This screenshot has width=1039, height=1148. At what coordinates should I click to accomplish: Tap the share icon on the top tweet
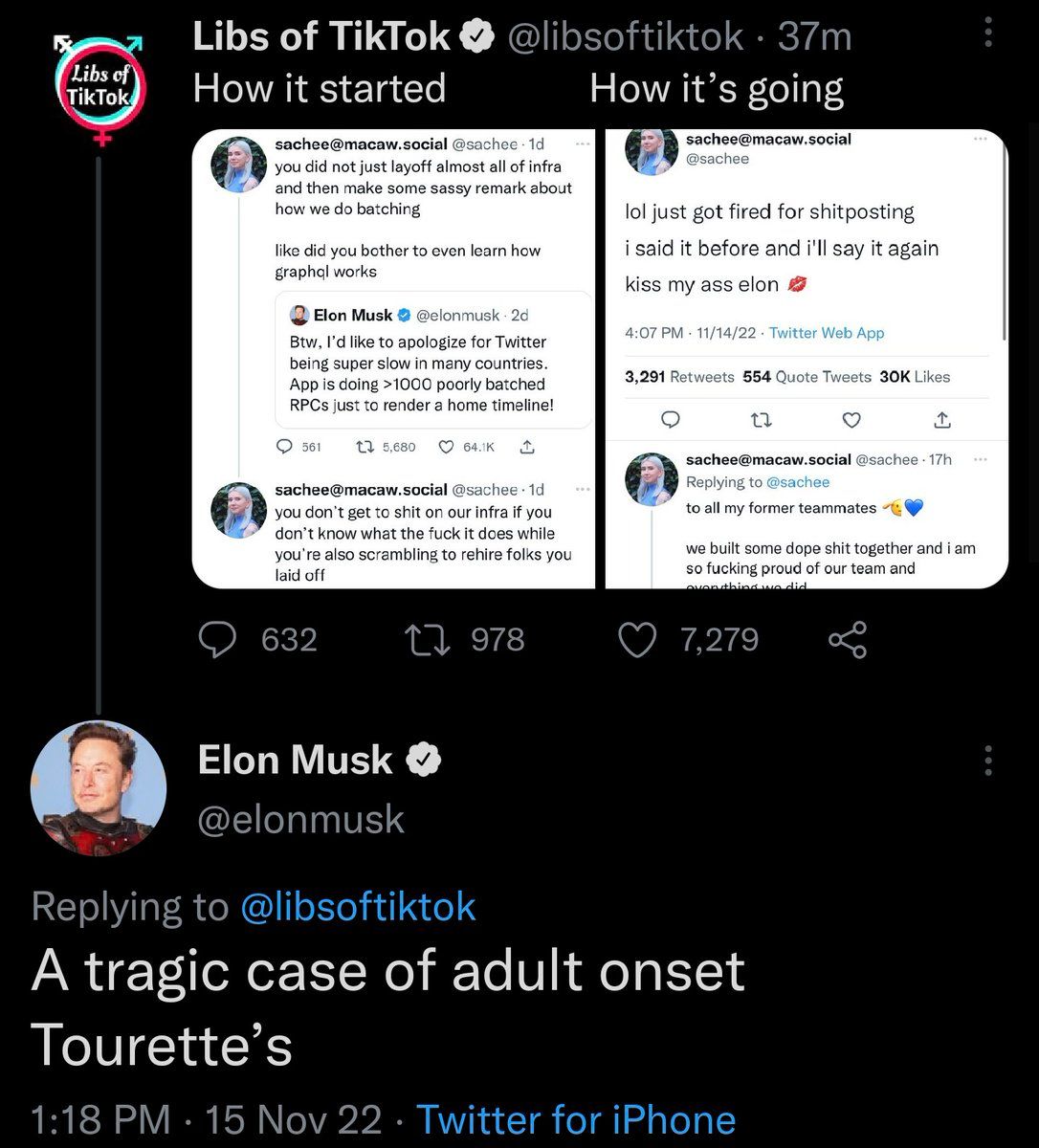[847, 639]
